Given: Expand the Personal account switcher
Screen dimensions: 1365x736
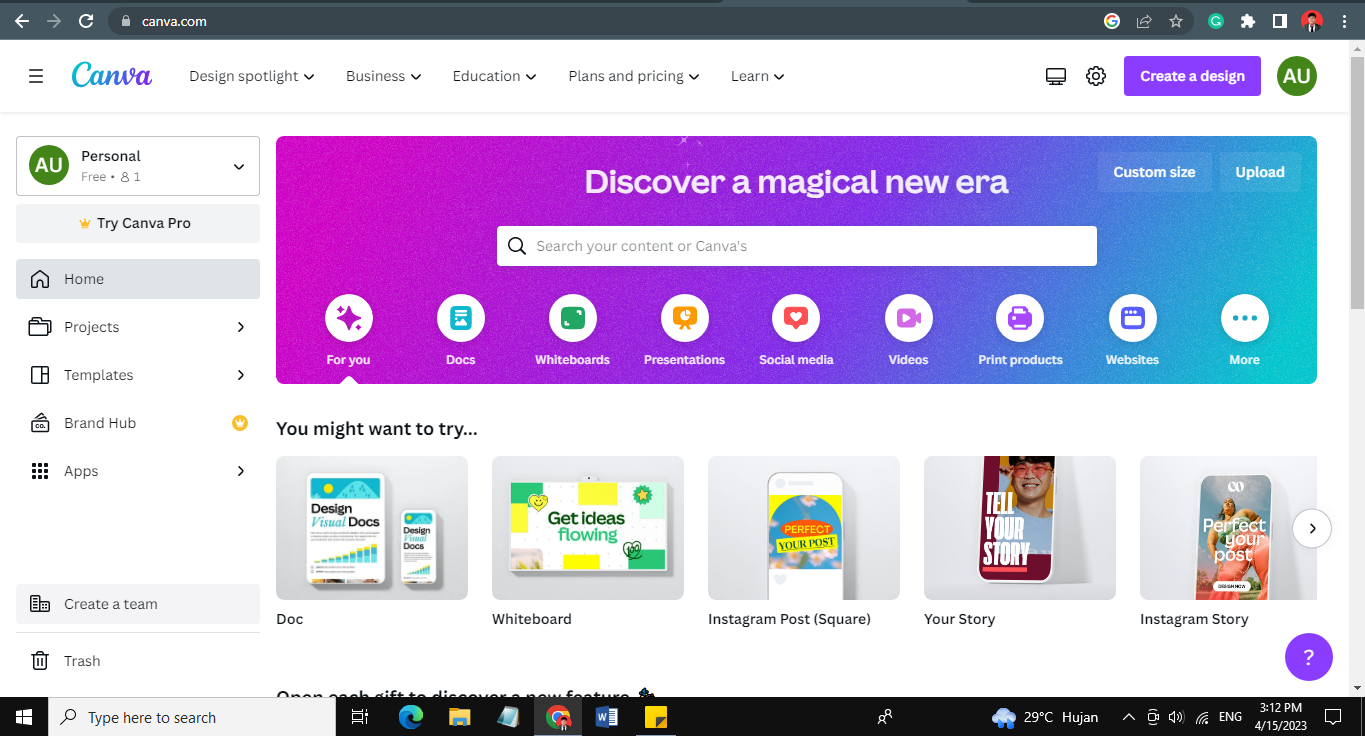Looking at the screenshot, I should 137,165.
